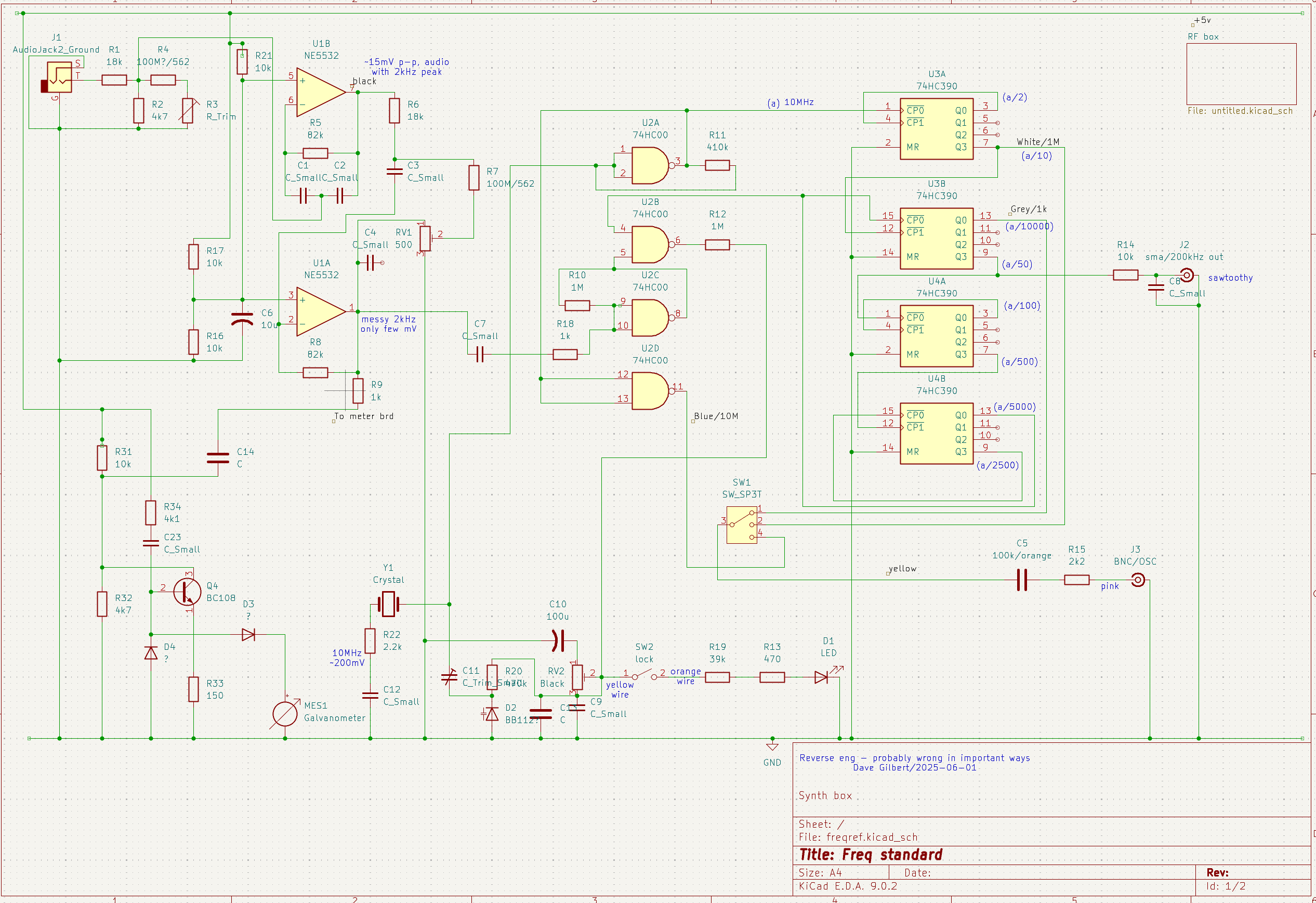Screen dimensions: 1316x903
Task: Select the U4B 74HC390 counter block
Action: (x=936, y=434)
